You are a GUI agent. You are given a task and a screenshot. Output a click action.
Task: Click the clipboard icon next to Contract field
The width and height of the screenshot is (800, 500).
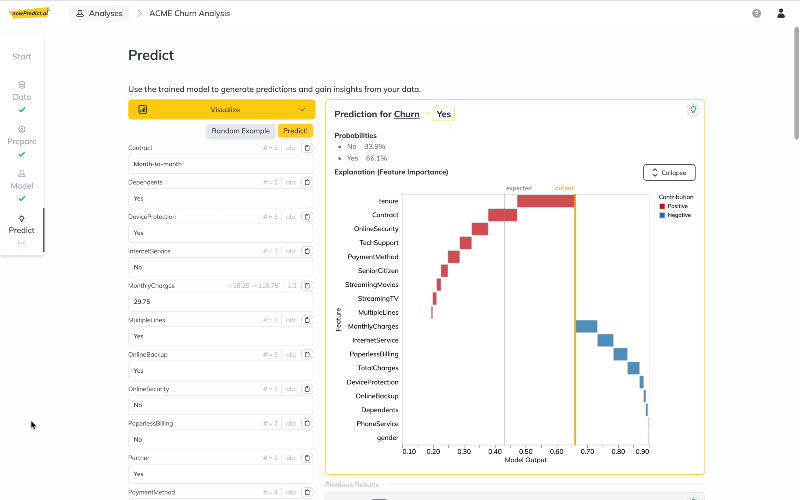(x=307, y=148)
